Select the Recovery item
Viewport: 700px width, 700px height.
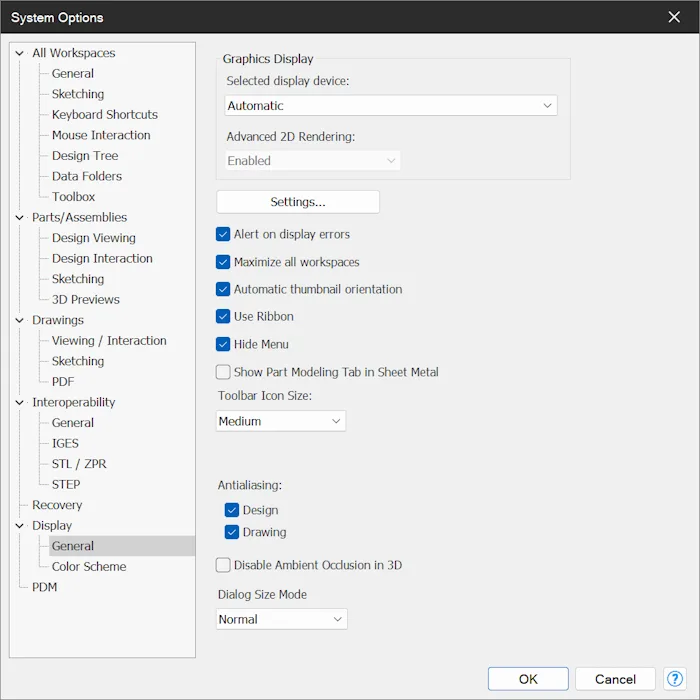tap(57, 504)
